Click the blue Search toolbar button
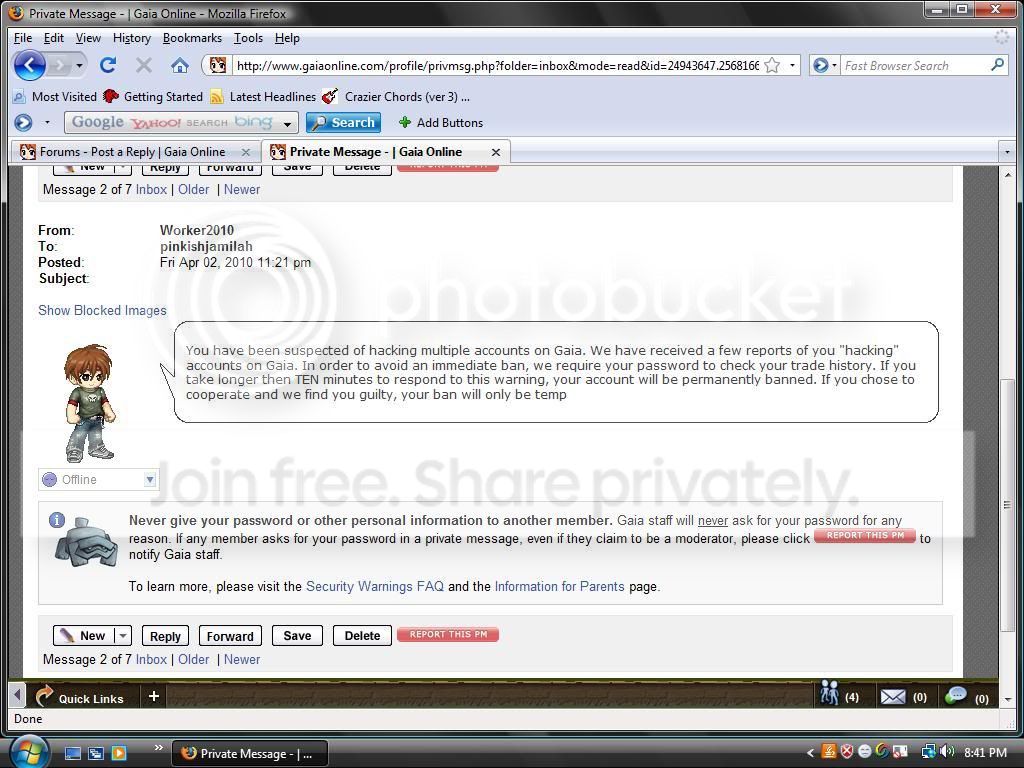The width and height of the screenshot is (1024, 768). [343, 122]
